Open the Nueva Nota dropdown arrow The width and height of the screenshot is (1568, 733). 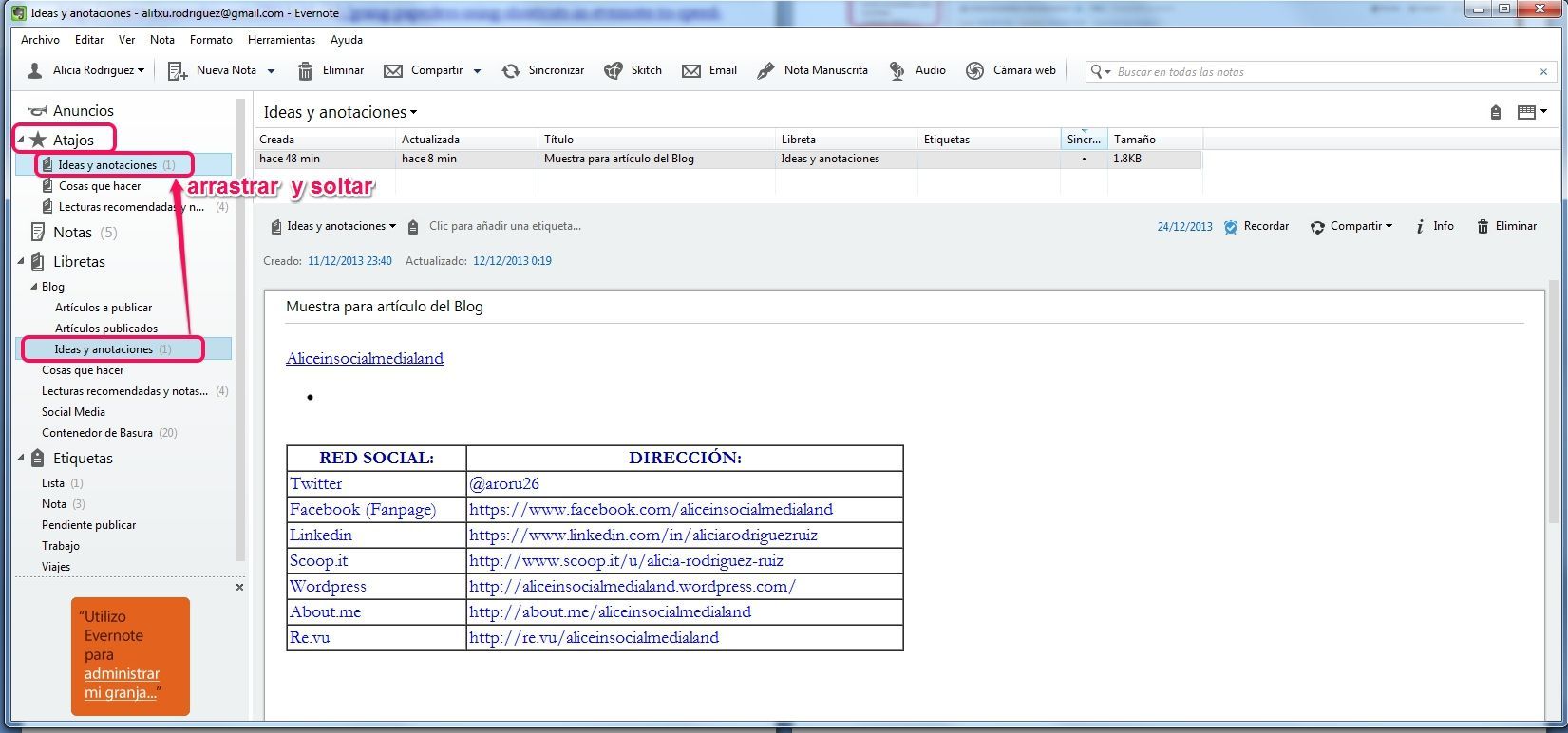(271, 71)
